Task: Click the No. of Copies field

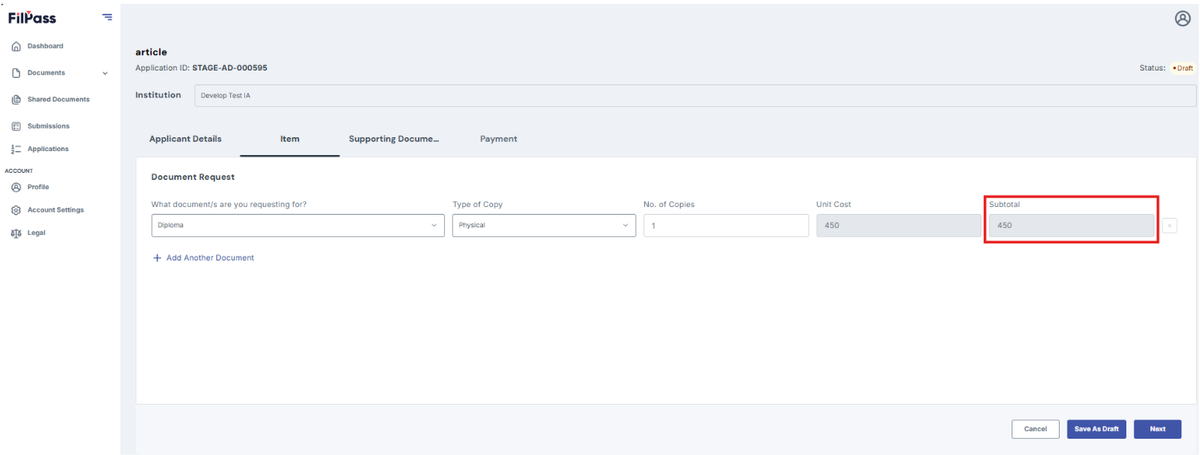Action: [726, 226]
